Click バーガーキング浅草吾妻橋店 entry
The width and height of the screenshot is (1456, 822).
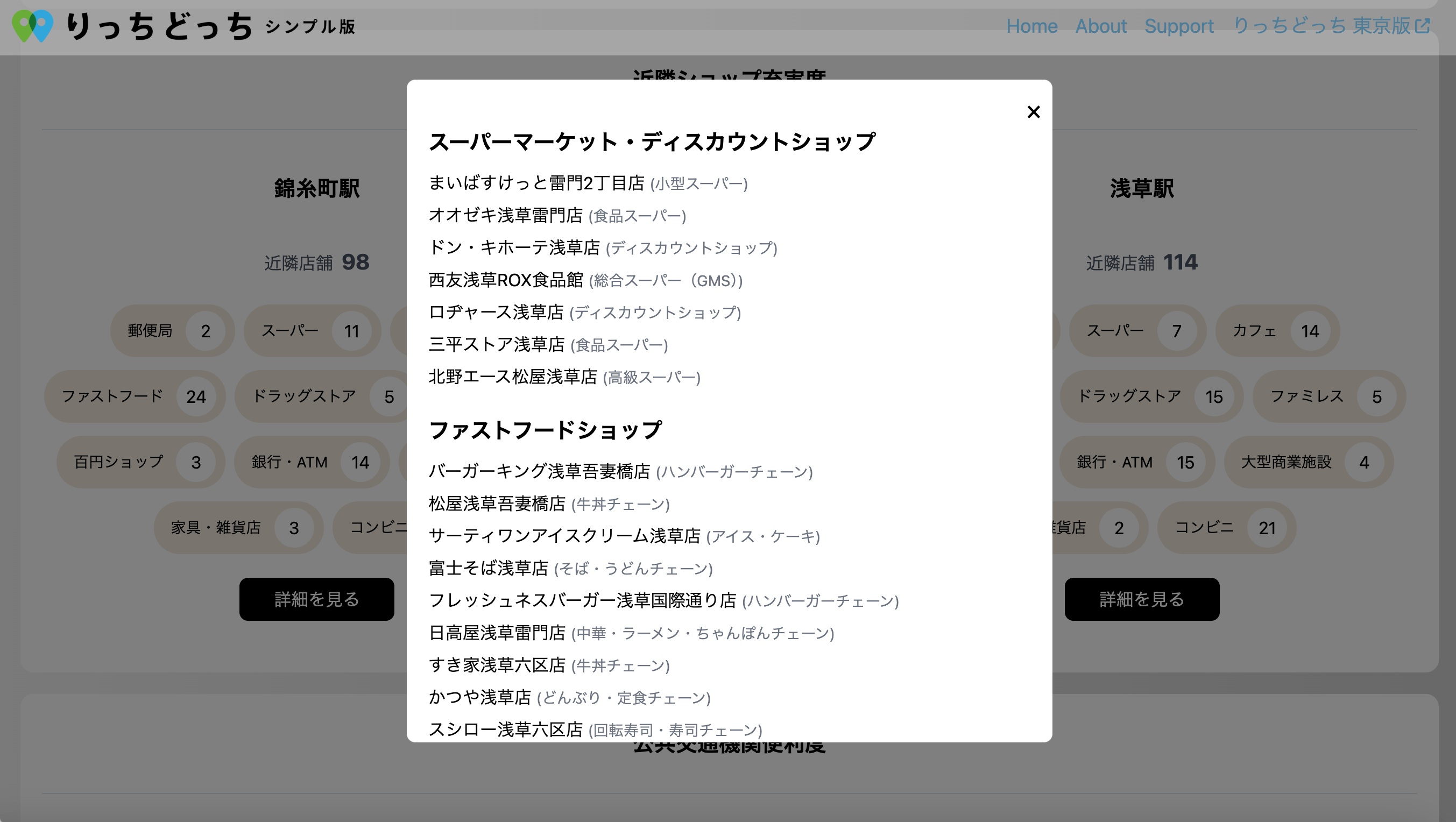[x=539, y=471]
